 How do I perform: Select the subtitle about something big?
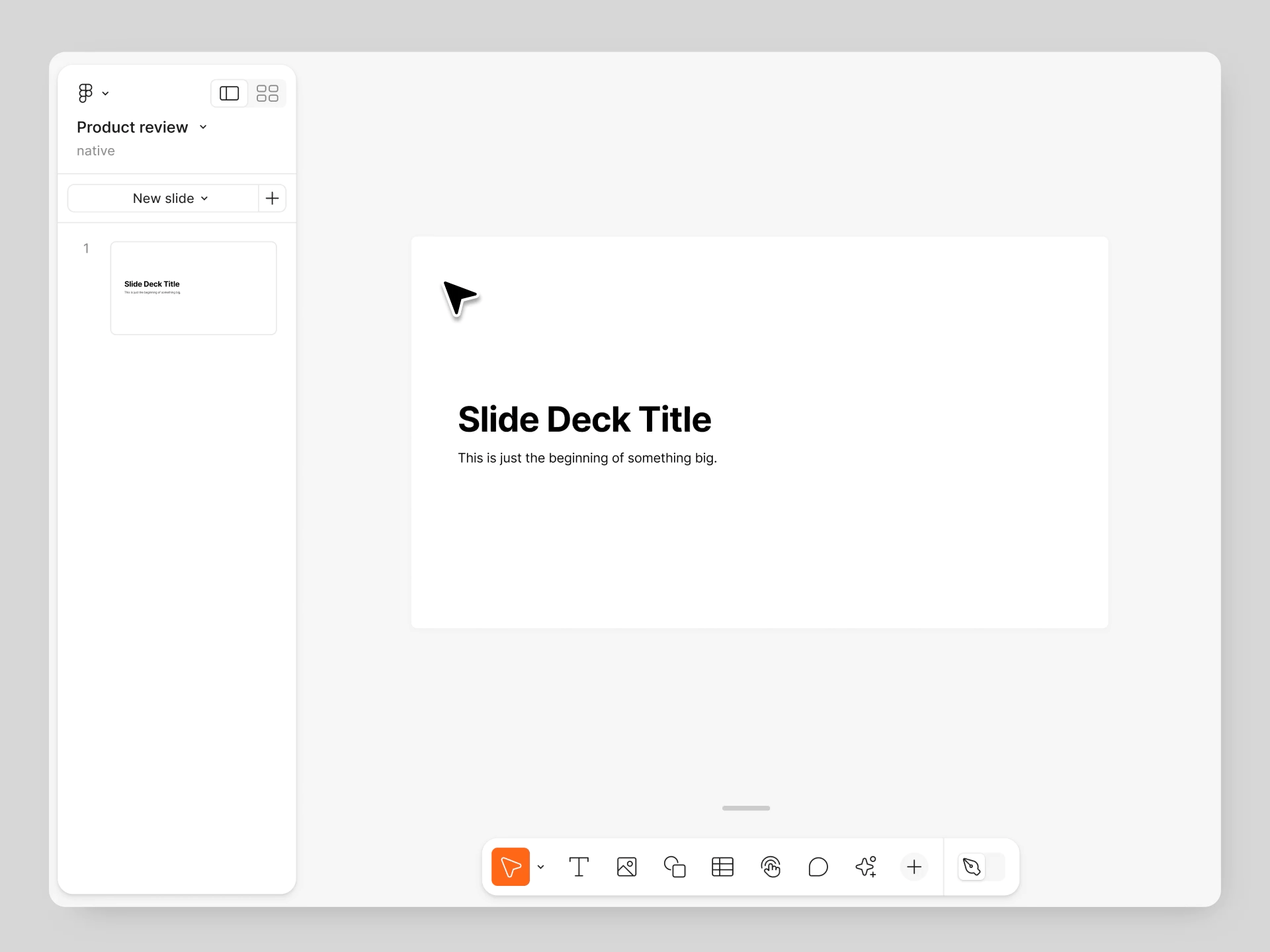tap(587, 458)
